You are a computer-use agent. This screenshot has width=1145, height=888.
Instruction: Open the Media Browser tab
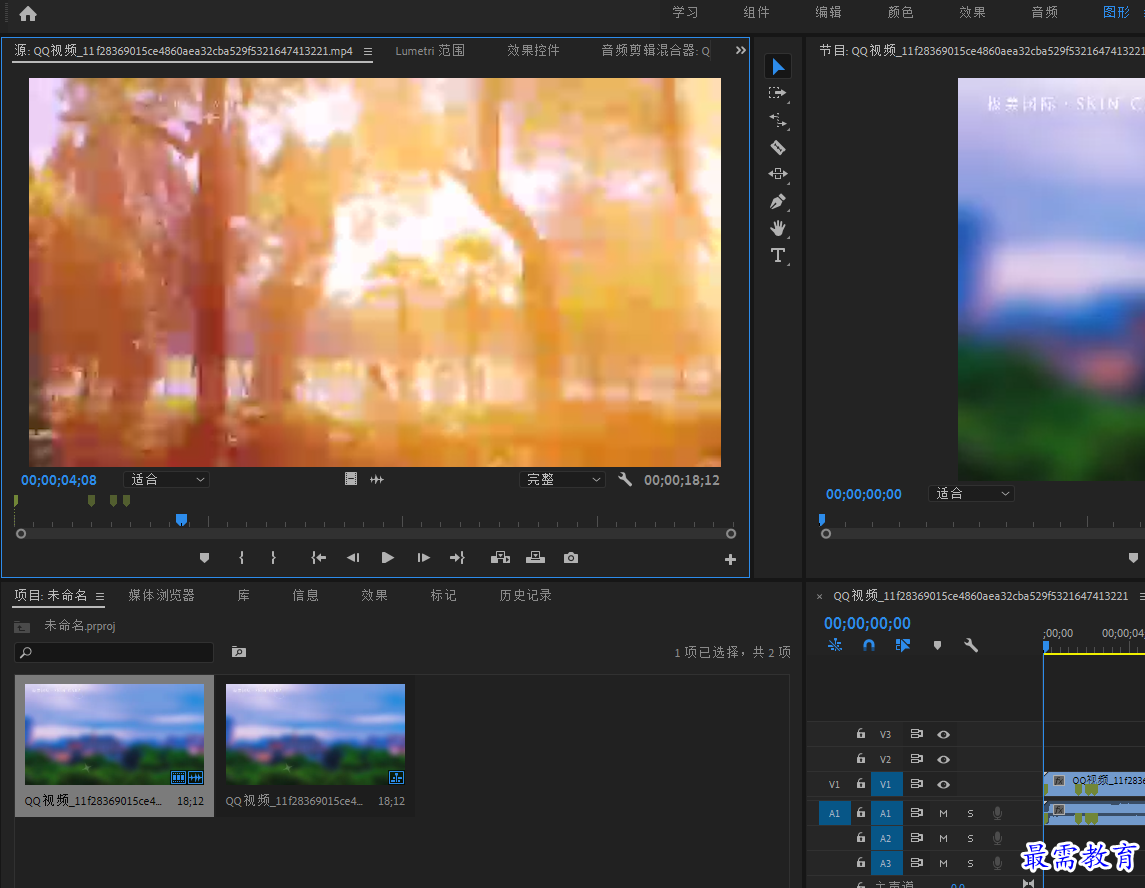pyautogui.click(x=161, y=595)
